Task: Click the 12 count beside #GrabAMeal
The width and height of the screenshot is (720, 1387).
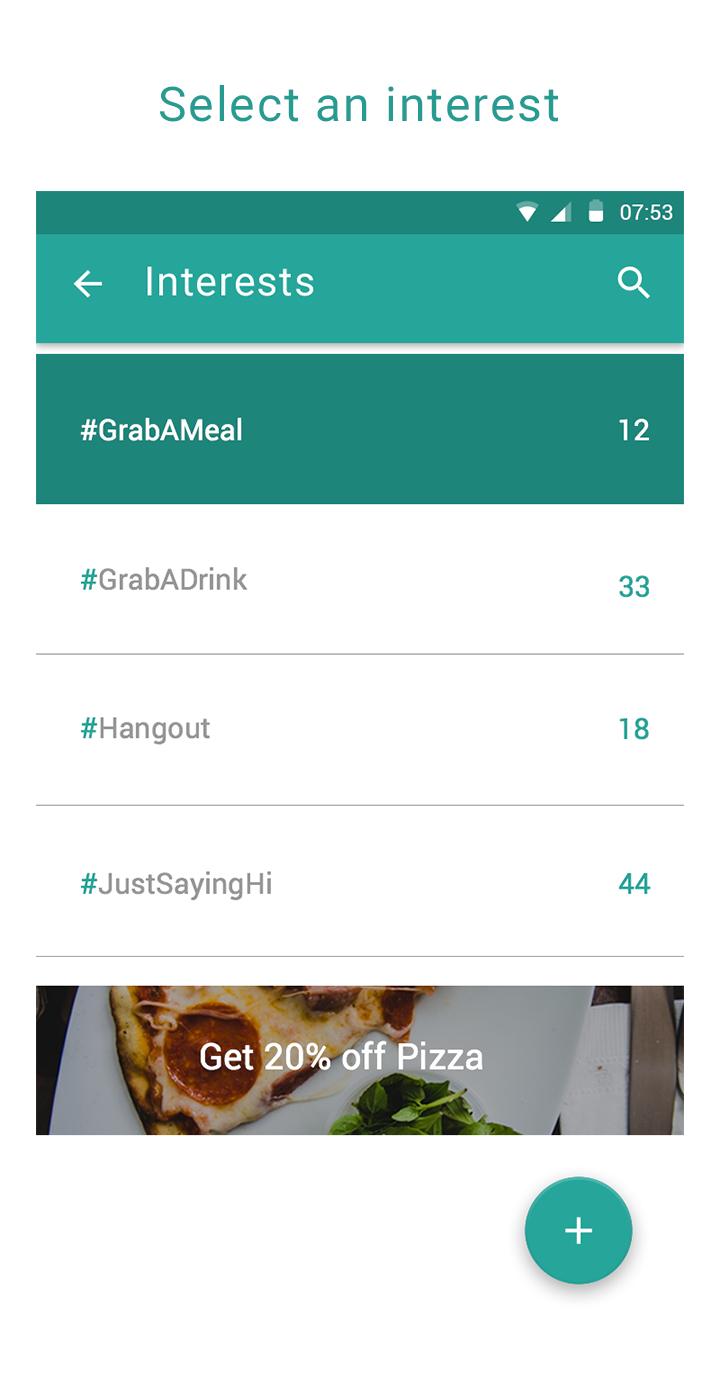Action: [x=634, y=430]
